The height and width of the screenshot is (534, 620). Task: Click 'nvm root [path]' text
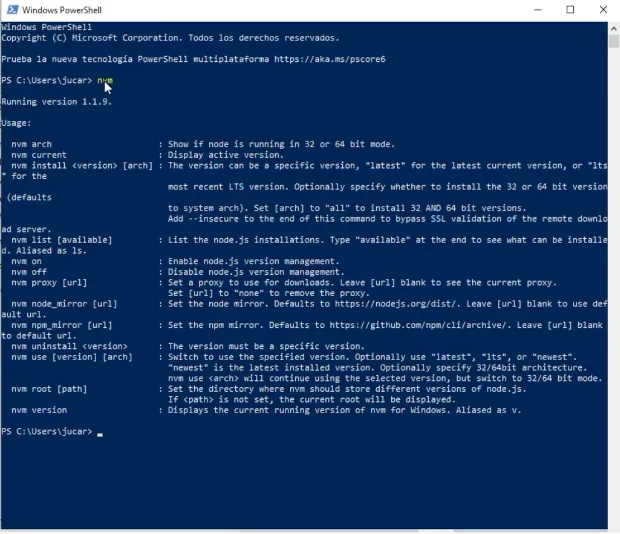coord(49,389)
